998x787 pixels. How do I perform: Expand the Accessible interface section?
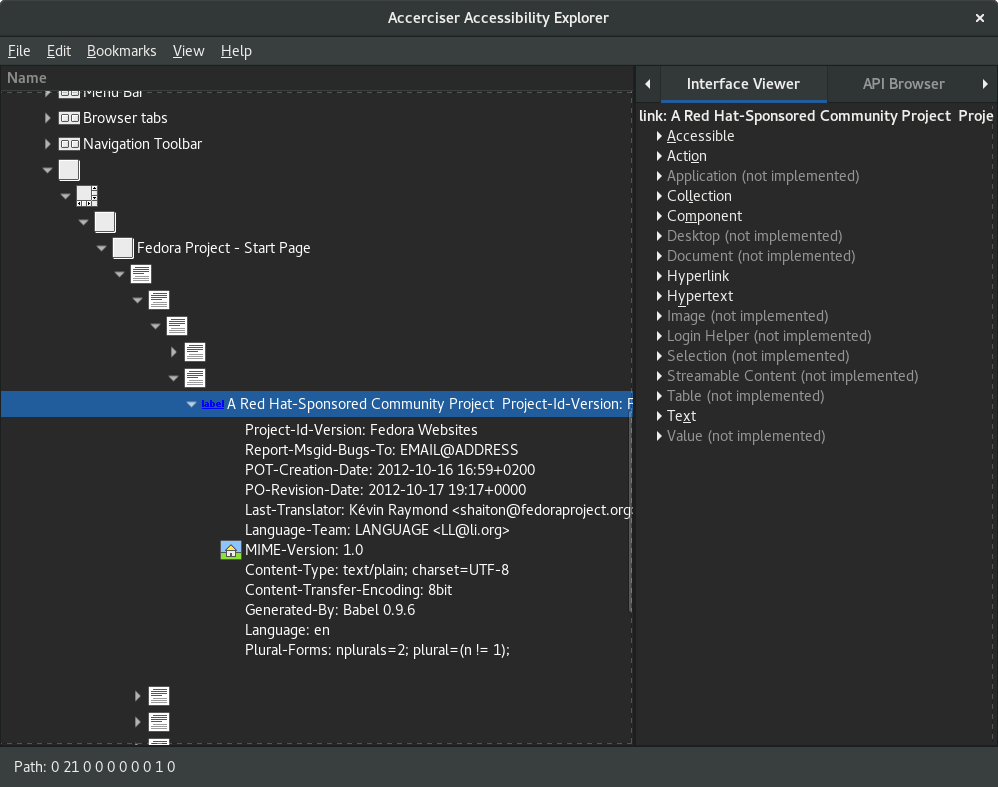(x=659, y=136)
